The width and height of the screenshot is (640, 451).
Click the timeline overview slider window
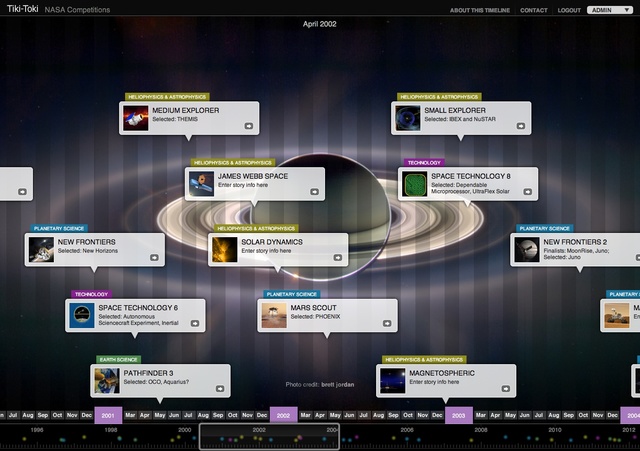pos(269,437)
